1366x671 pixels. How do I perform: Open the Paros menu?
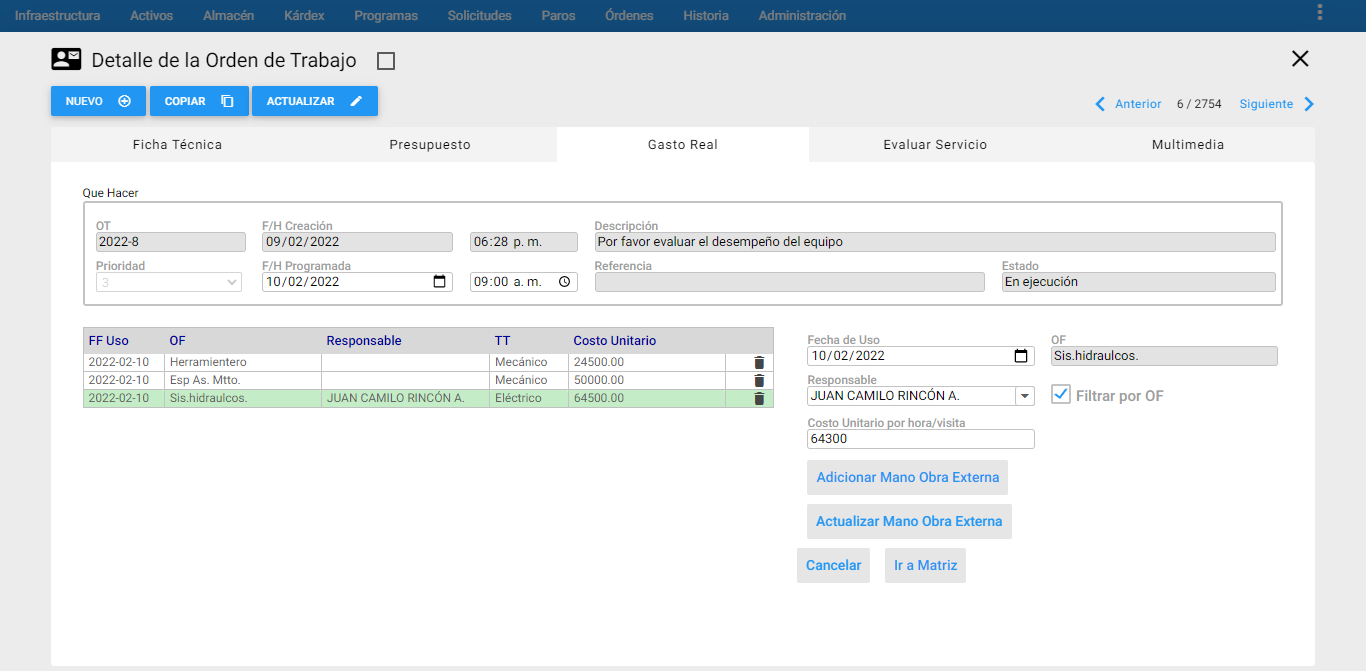coord(558,16)
